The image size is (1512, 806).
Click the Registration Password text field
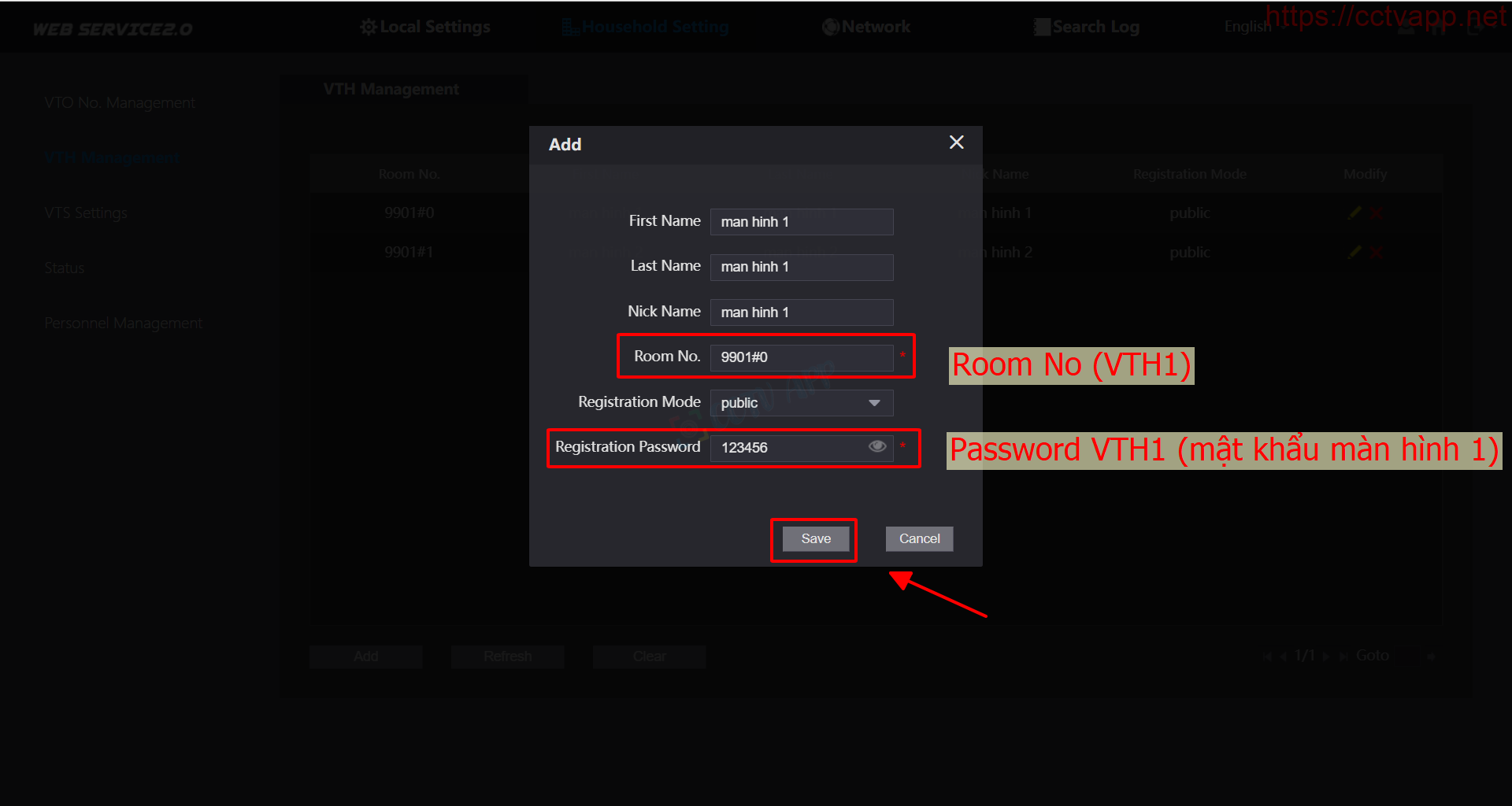click(x=787, y=448)
